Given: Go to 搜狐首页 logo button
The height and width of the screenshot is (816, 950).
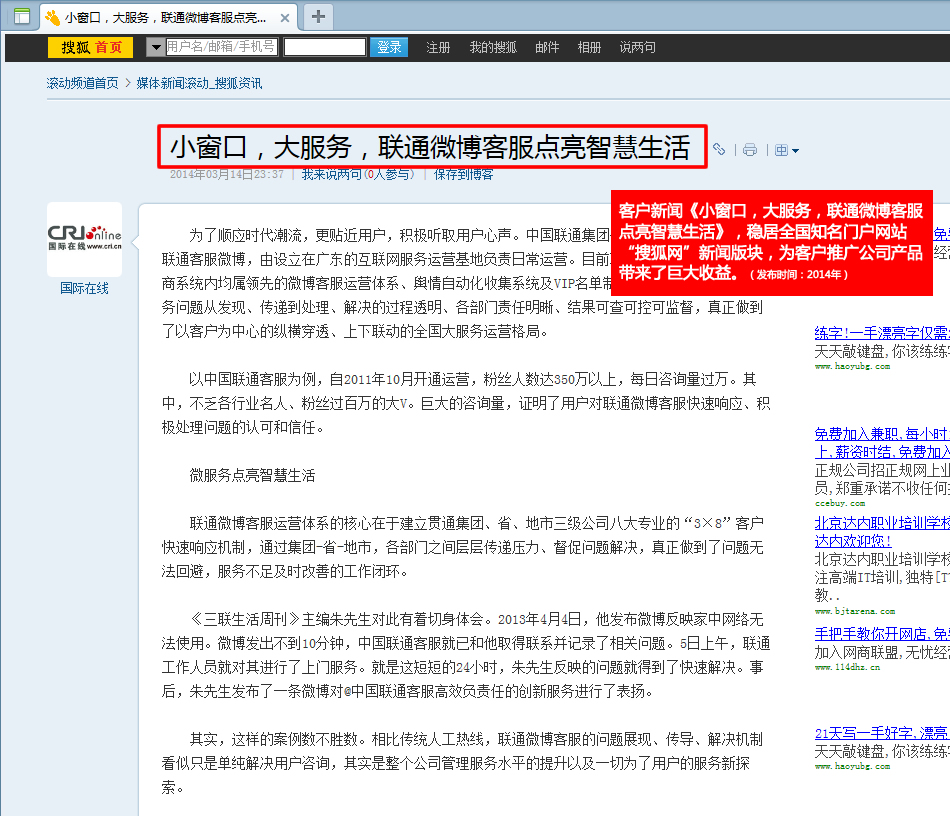Looking at the screenshot, I should point(91,47).
